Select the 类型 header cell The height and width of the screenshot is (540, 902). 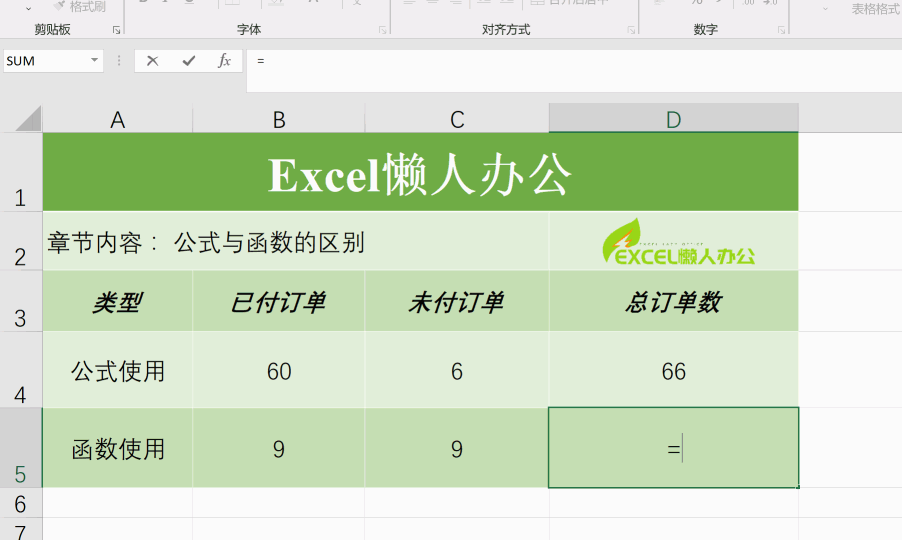click(x=117, y=301)
